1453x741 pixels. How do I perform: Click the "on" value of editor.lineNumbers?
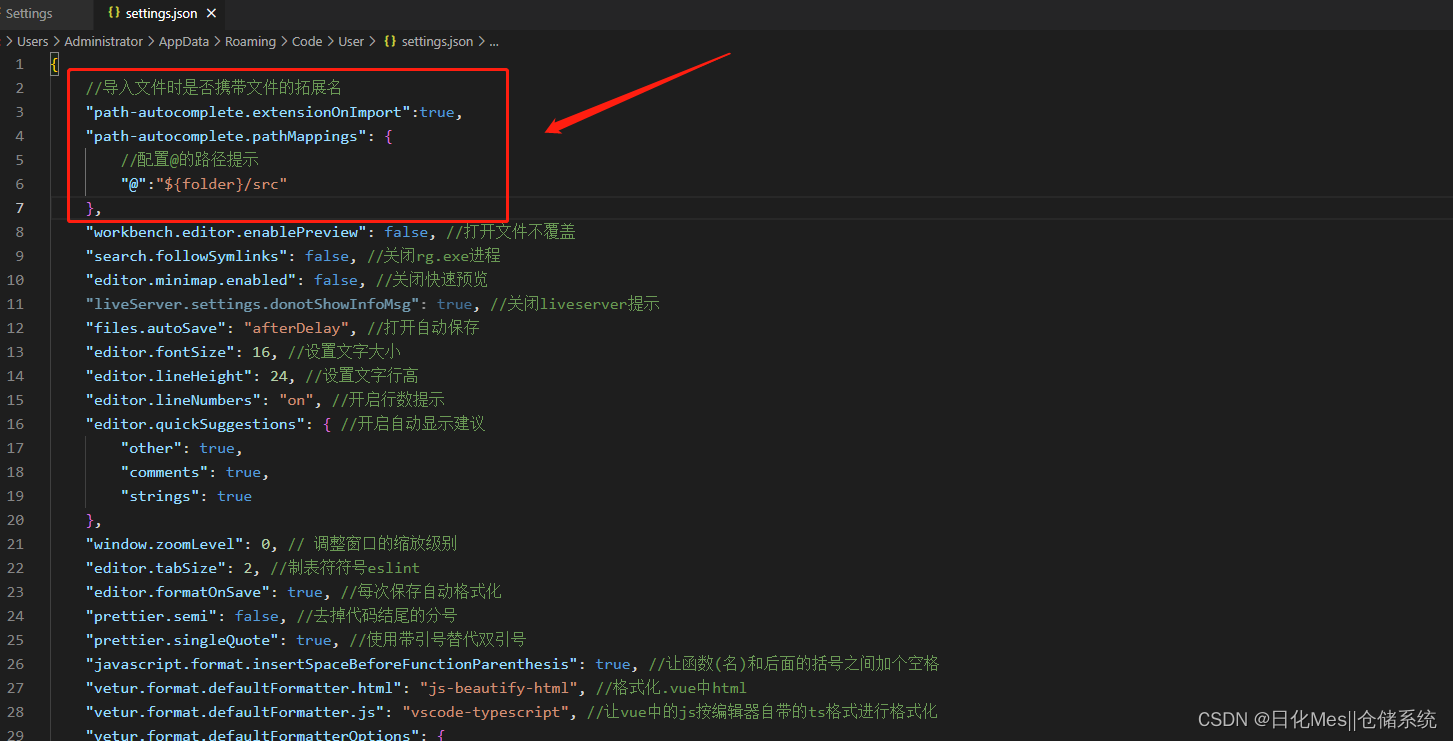tap(296, 400)
